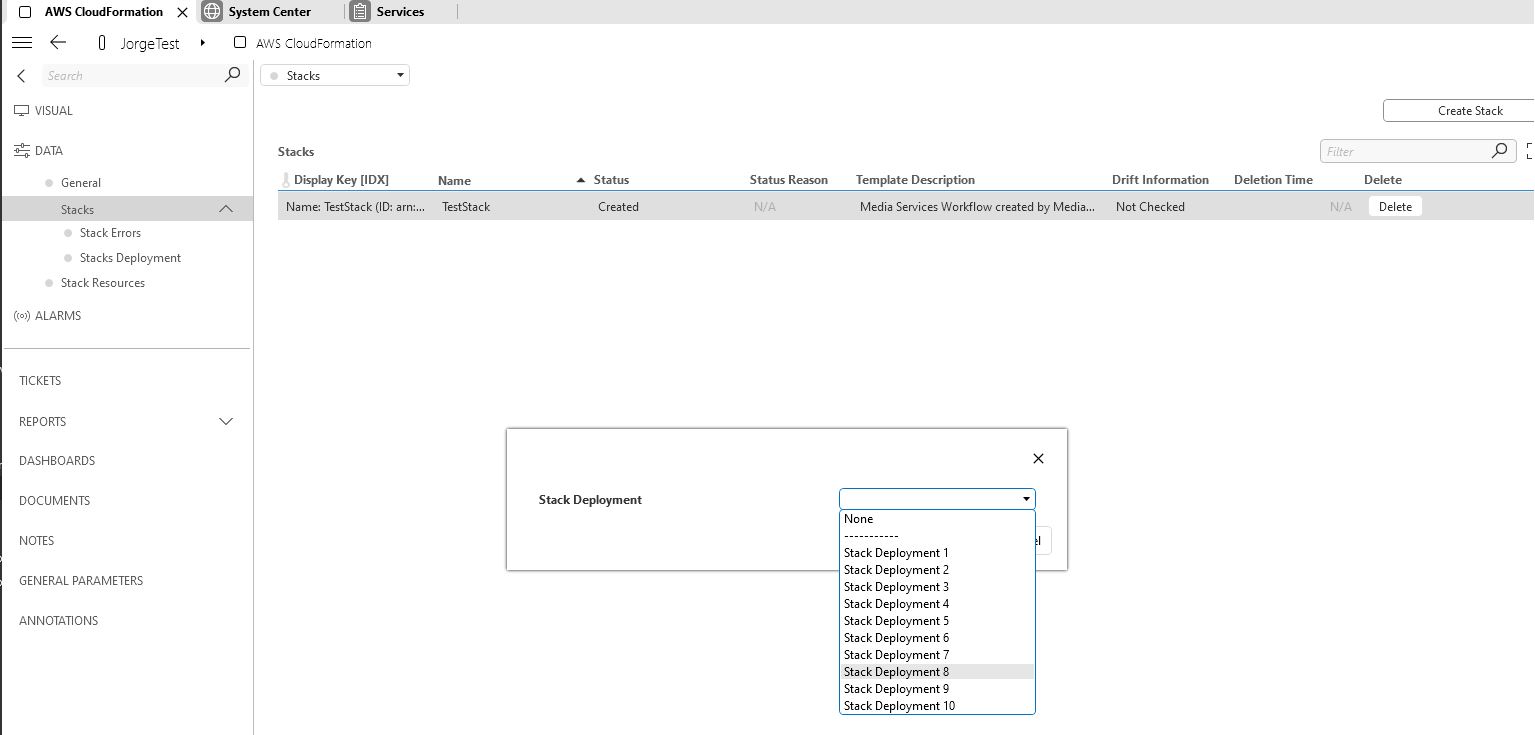Open the Stacks Deployment page

click(x=130, y=258)
